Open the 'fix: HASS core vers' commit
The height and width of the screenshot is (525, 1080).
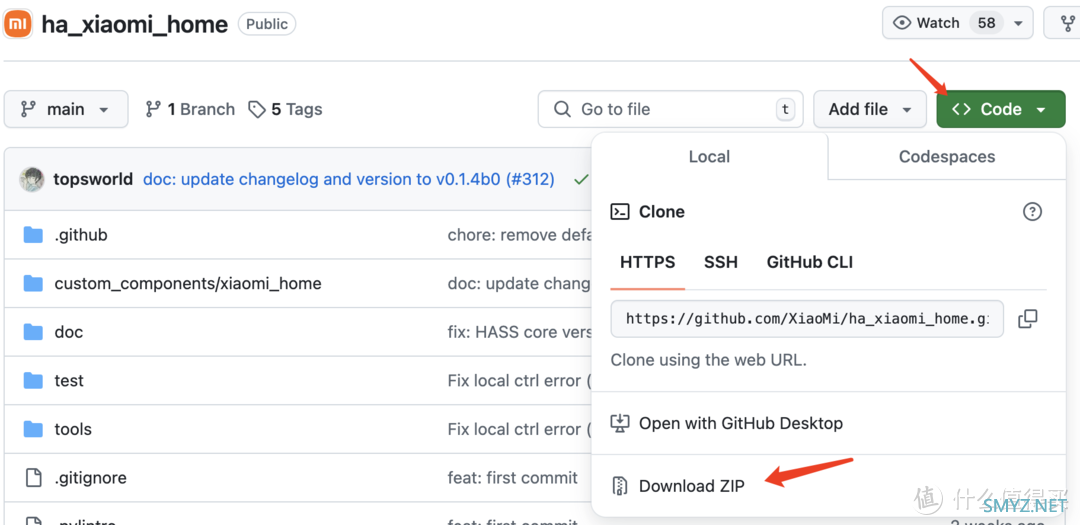(519, 332)
